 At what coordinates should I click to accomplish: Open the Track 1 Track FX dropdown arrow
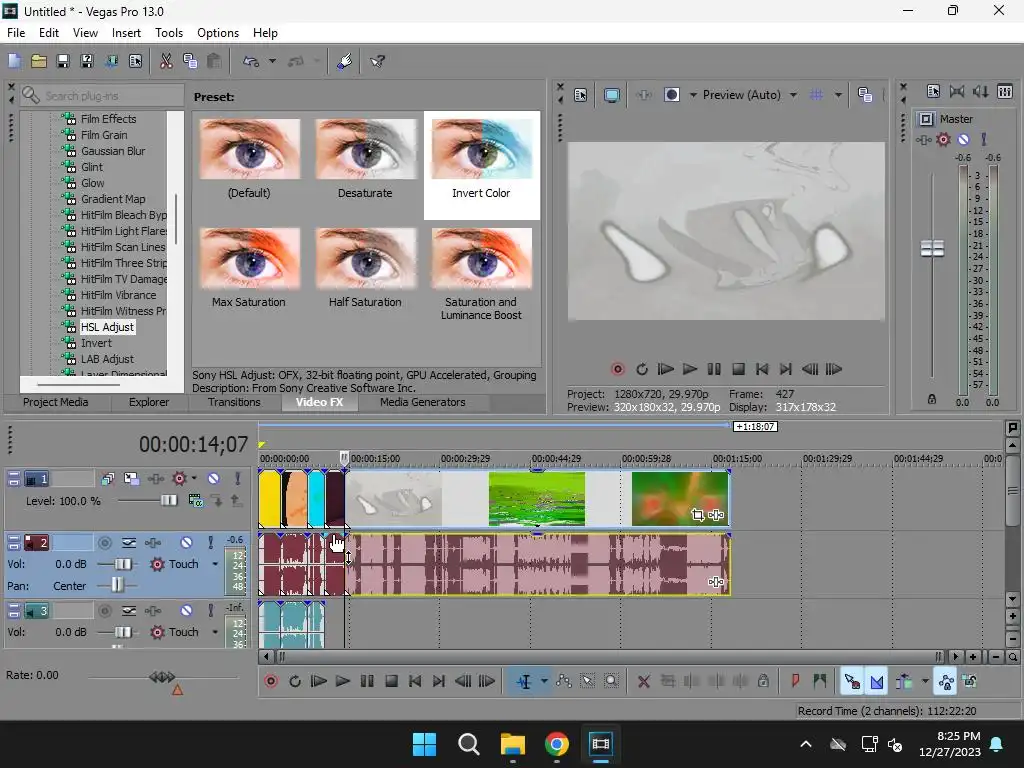[x=194, y=479]
